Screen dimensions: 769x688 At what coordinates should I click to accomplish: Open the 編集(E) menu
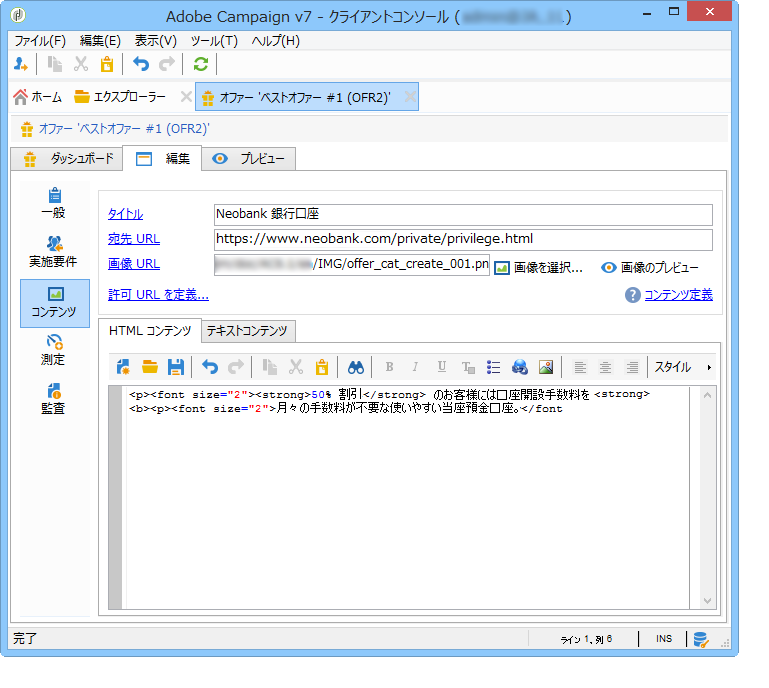click(100, 41)
